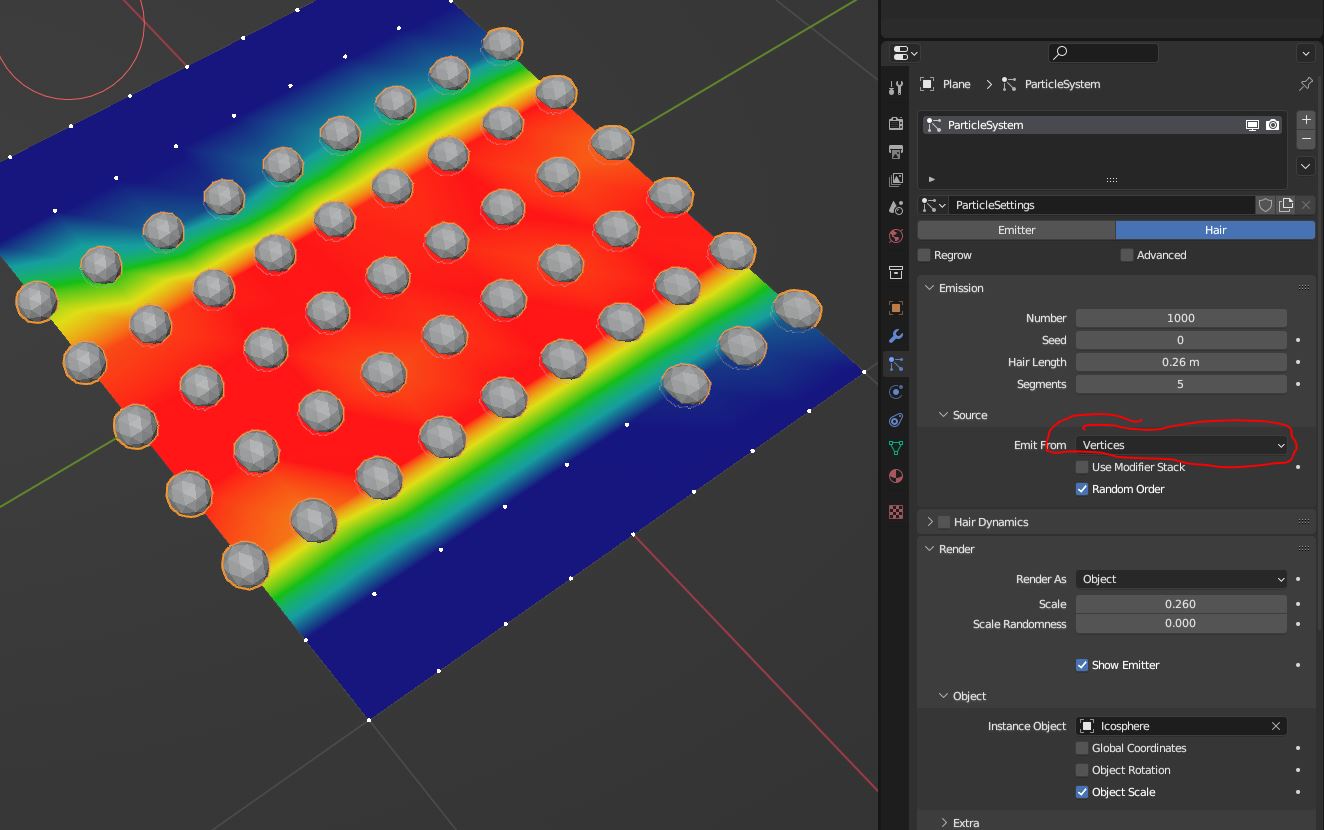Viewport: 1324px width, 830px height.
Task: Open the Modifier properties wrench tab
Action: click(896, 336)
